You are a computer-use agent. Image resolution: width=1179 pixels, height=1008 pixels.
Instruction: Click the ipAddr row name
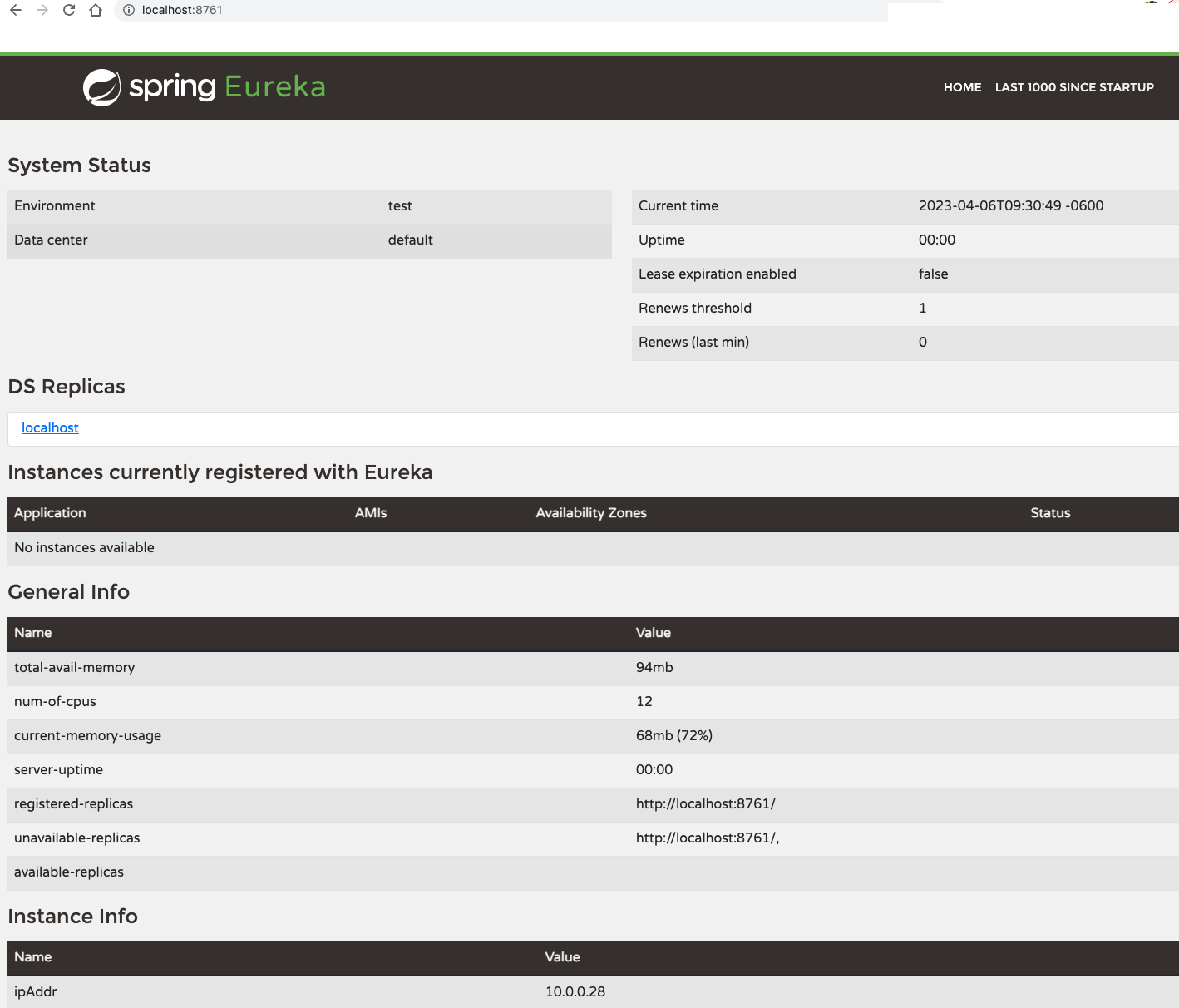pyautogui.click(x=36, y=992)
